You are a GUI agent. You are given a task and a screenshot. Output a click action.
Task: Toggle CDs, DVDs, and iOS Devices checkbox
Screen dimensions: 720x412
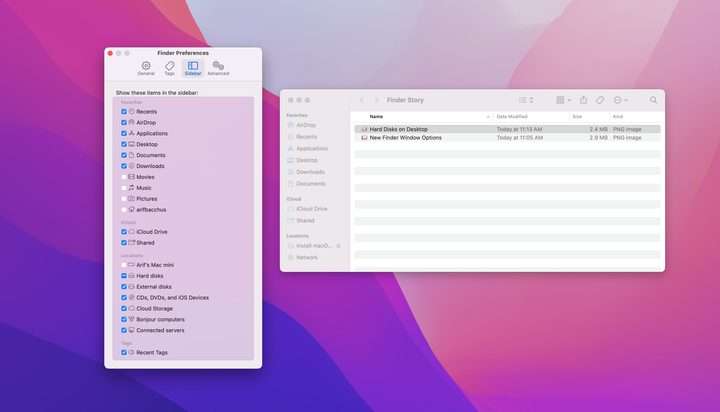[124, 298]
